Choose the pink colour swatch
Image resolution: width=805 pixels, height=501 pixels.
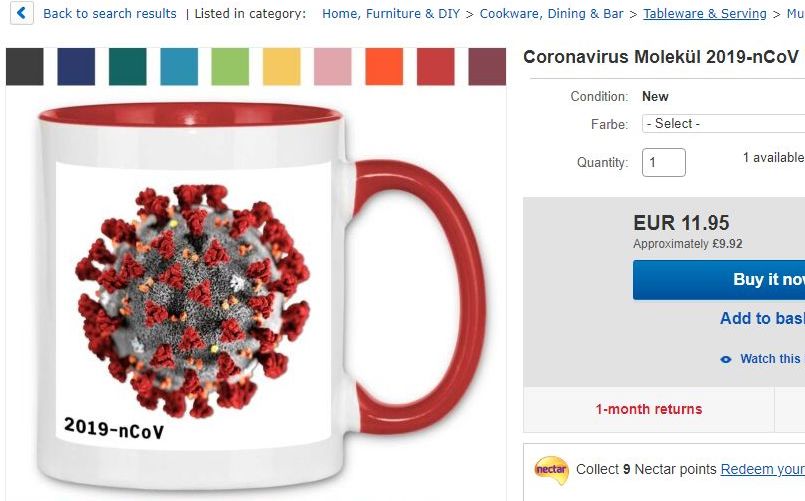pyautogui.click(x=333, y=67)
